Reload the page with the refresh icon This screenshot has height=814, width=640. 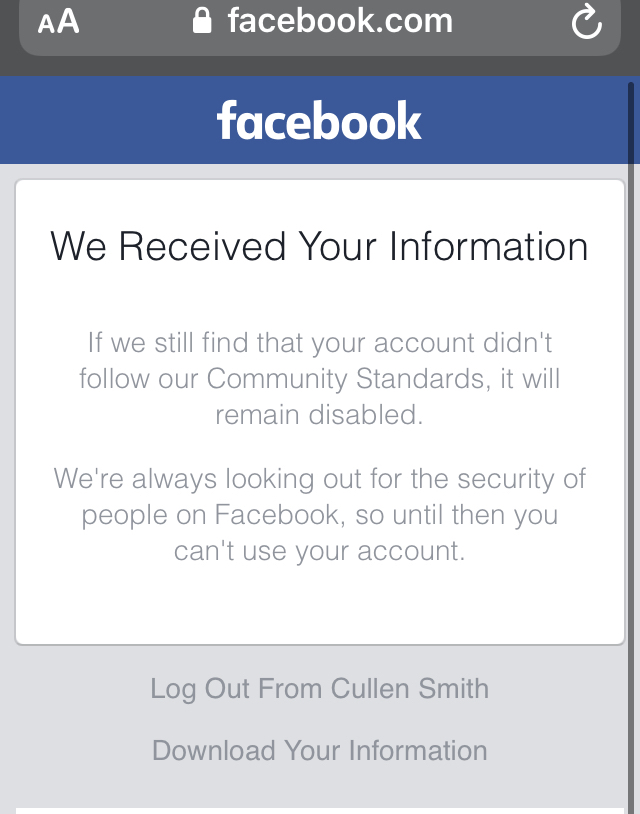pos(587,21)
